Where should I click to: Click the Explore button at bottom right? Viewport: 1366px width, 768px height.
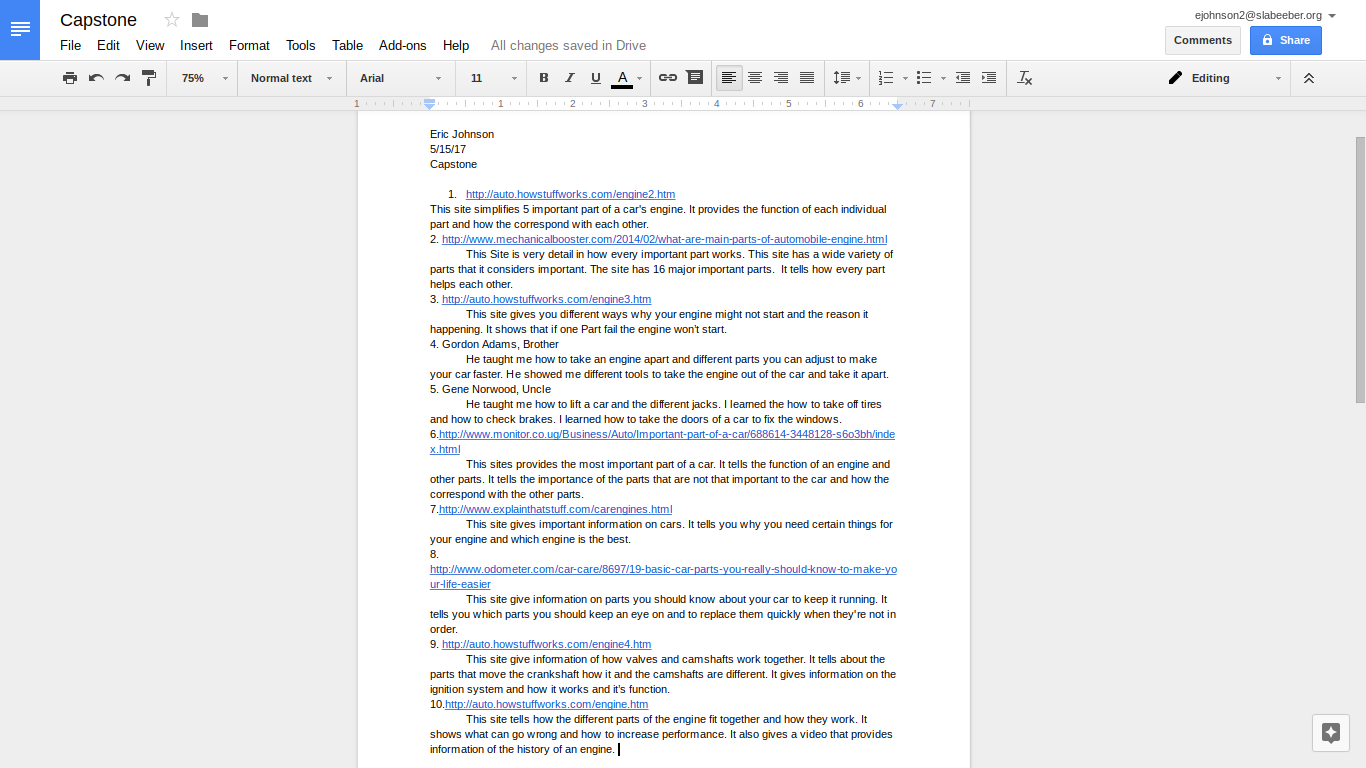click(x=1330, y=732)
